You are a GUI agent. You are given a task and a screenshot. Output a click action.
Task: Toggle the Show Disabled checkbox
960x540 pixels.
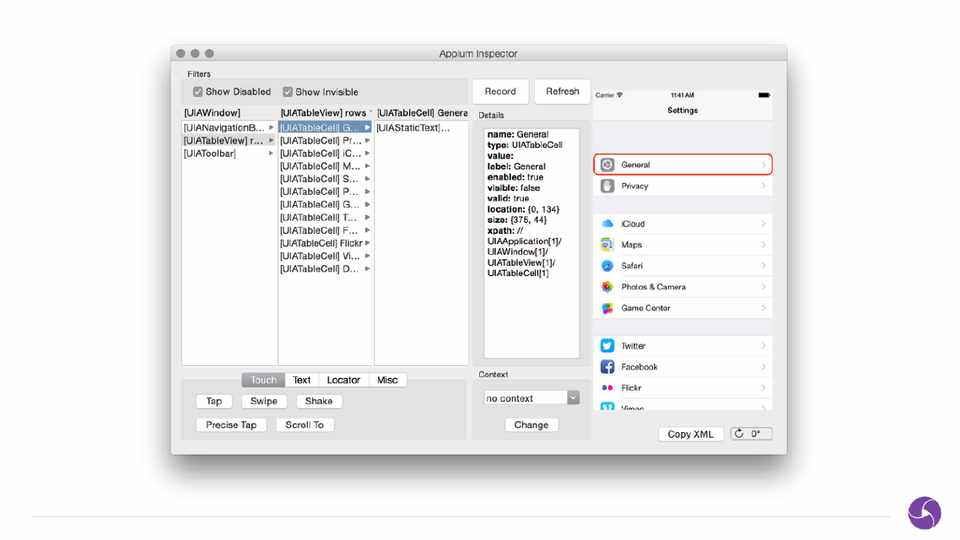(198, 92)
